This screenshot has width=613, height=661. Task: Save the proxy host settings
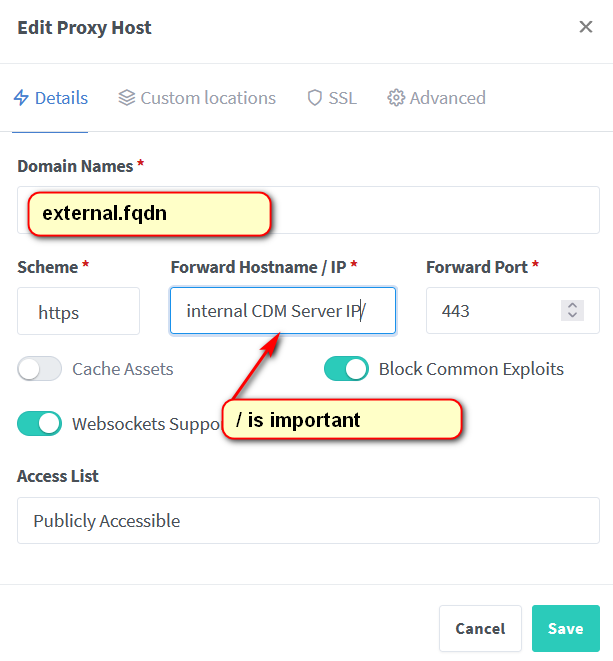pos(565,628)
